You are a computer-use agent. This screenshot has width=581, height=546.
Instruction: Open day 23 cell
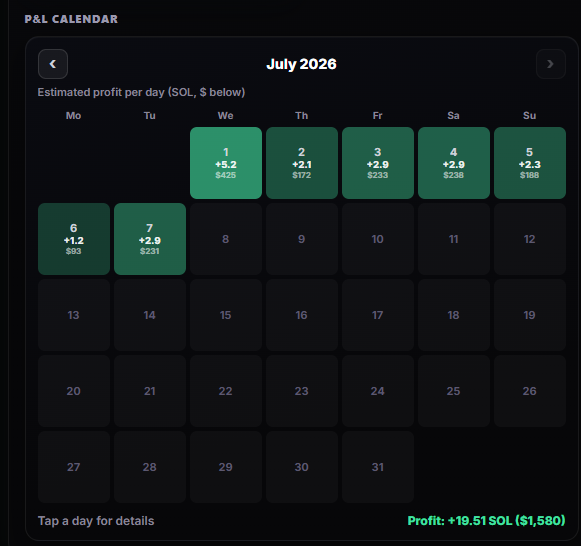pos(302,391)
